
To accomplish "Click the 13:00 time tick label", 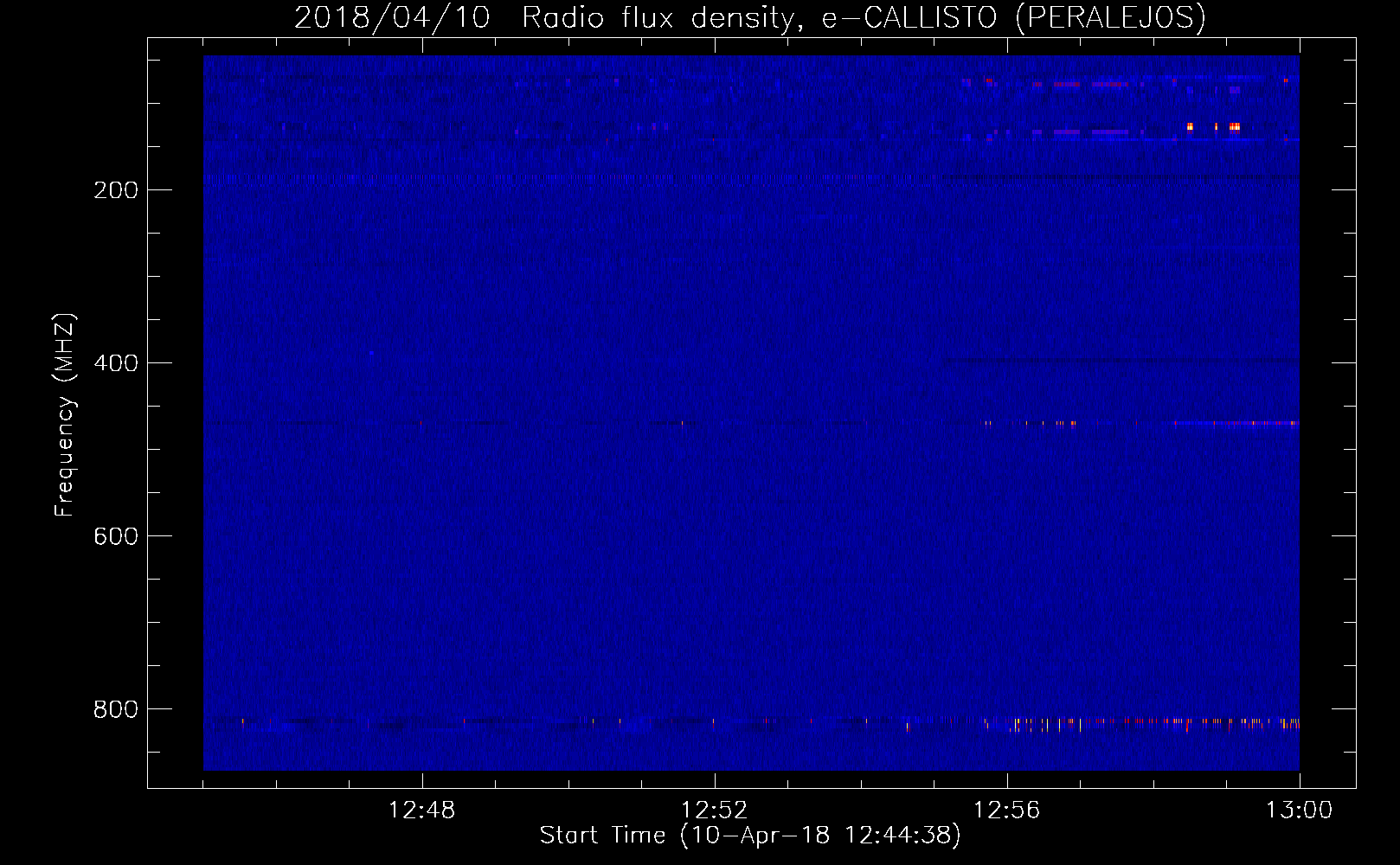I will (1299, 811).
